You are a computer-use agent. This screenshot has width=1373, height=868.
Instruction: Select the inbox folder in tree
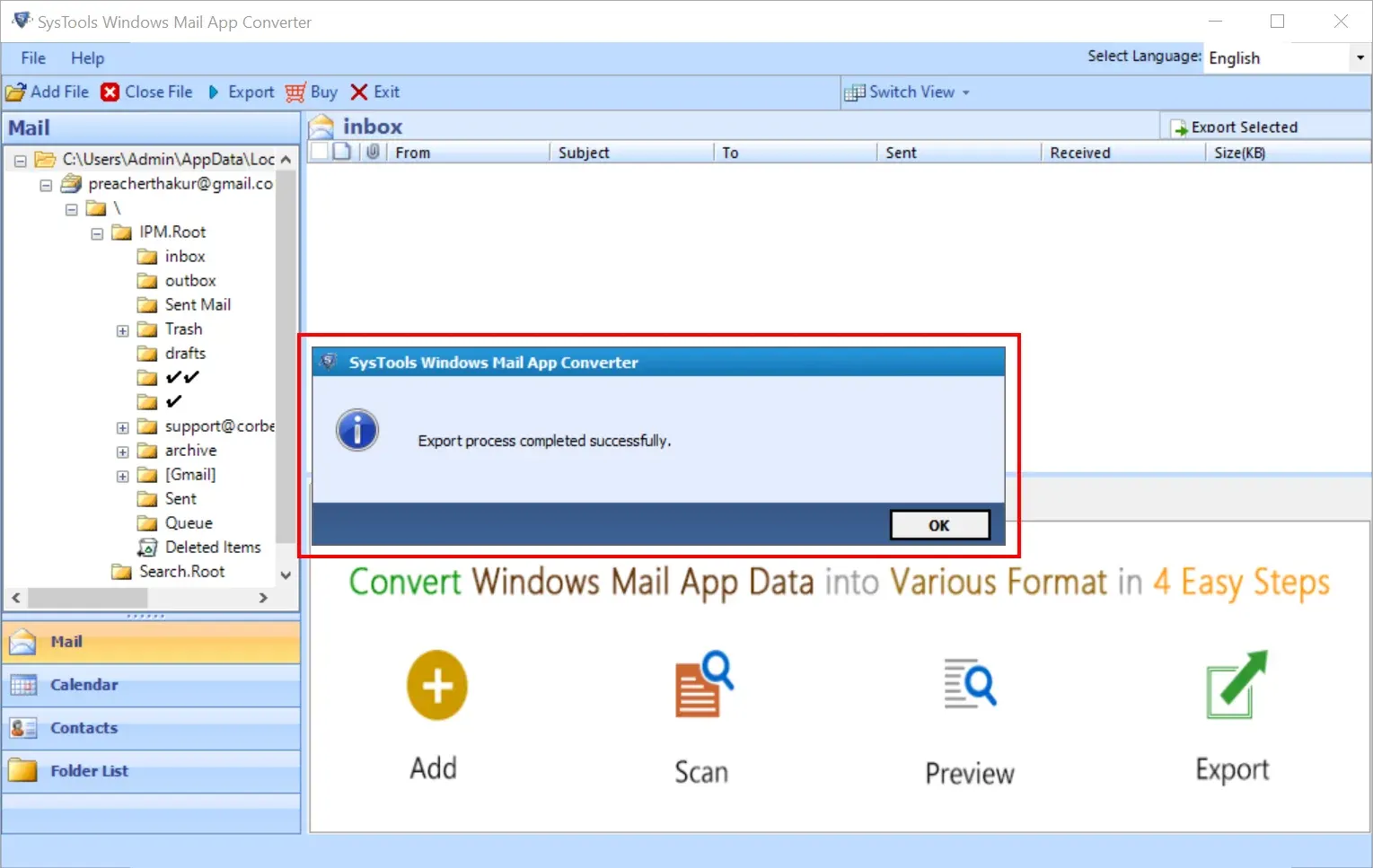click(185, 256)
